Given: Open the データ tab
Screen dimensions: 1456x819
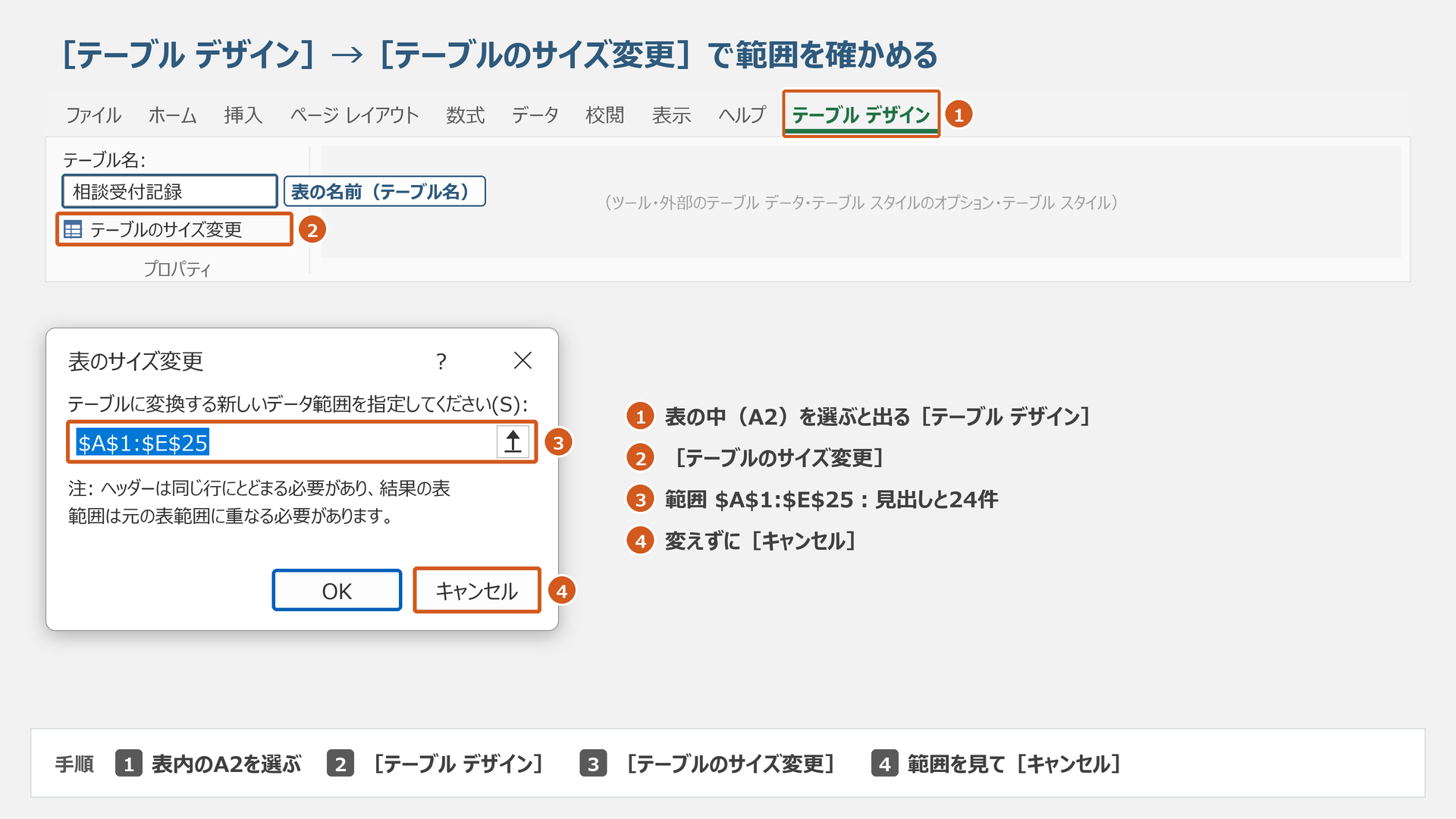Looking at the screenshot, I should coord(535,115).
